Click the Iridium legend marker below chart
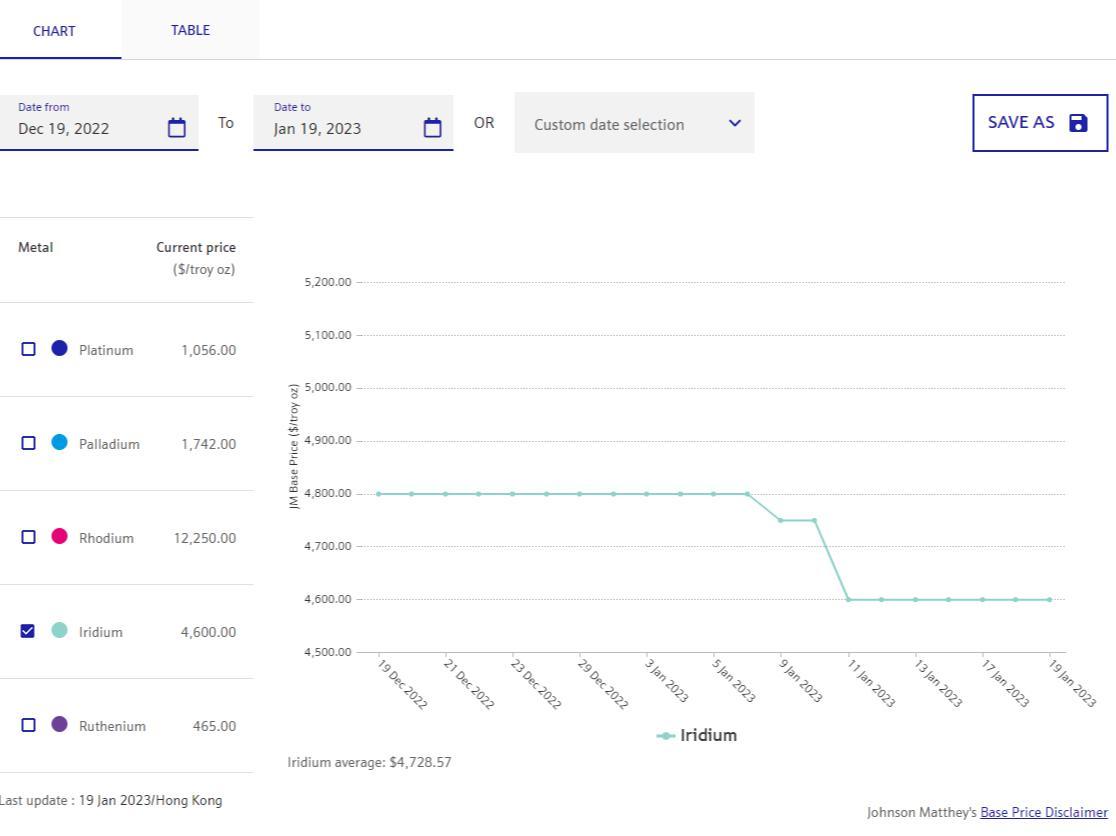This screenshot has width=1116, height=836. click(666, 736)
